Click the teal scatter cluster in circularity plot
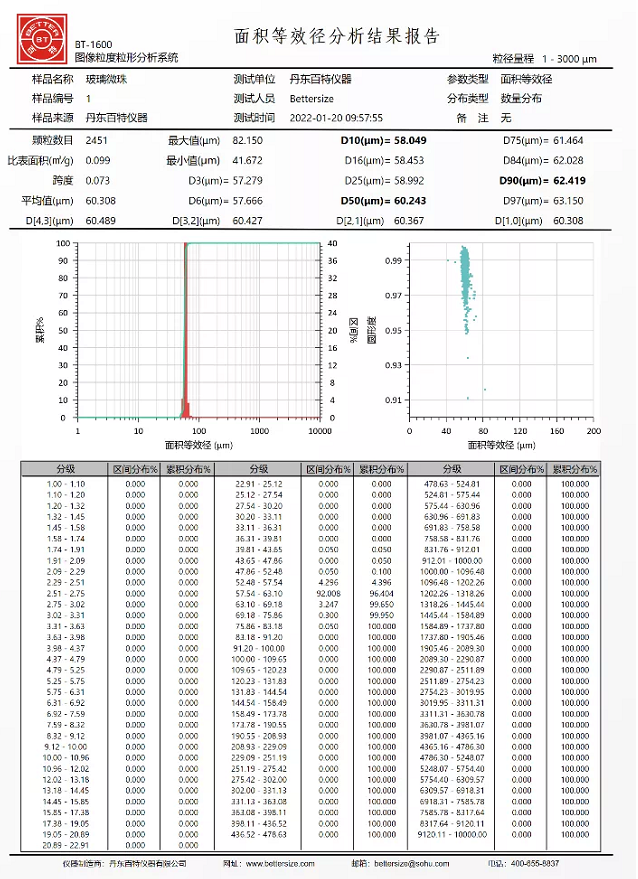Screen dimensions: 638x879 point(465,285)
